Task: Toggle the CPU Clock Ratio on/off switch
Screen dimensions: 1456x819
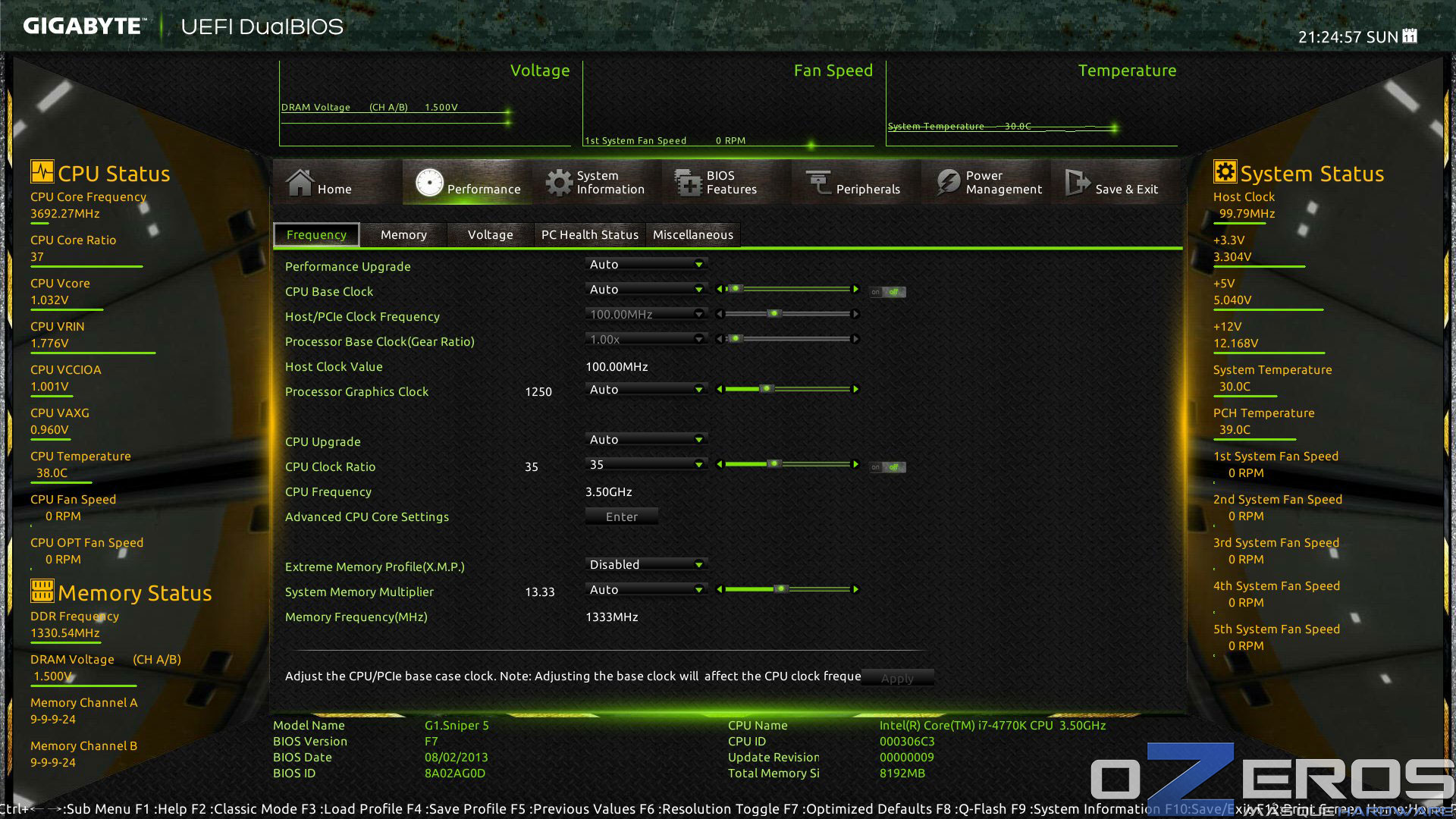Action: coord(887,467)
